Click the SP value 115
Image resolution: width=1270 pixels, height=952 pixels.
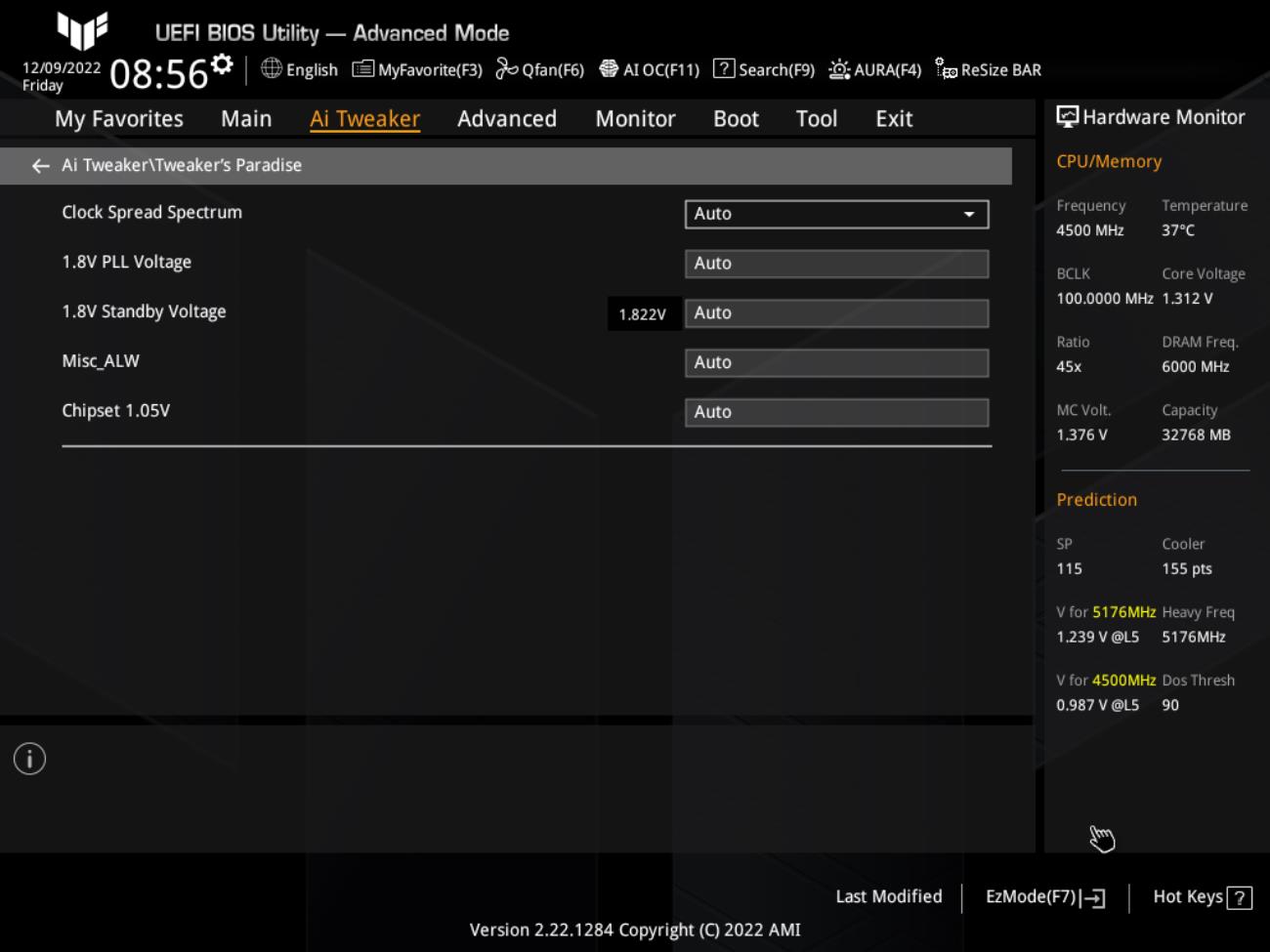pyautogui.click(x=1069, y=569)
